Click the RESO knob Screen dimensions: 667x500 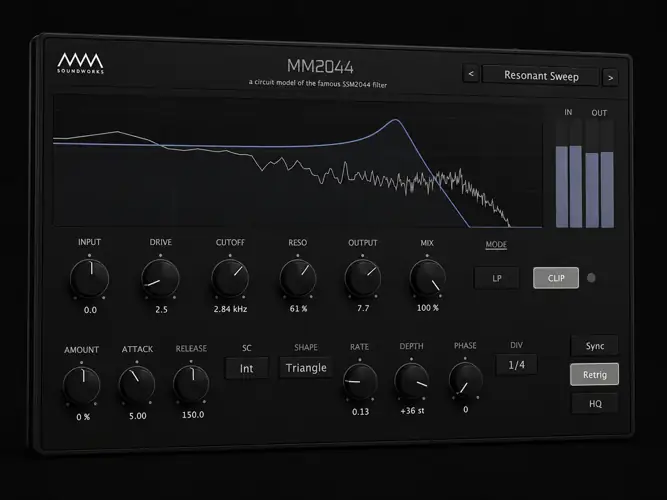pos(298,278)
